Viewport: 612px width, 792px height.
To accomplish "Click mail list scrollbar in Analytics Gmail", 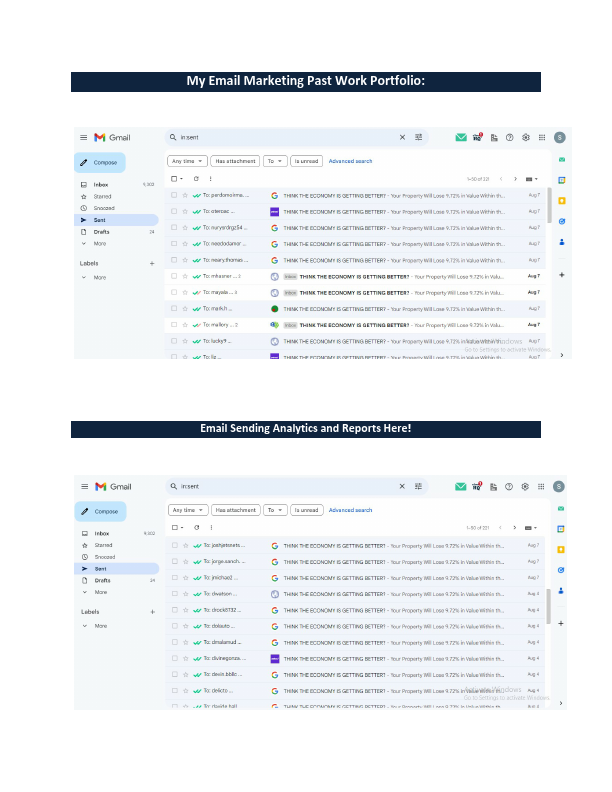I will [x=548, y=606].
